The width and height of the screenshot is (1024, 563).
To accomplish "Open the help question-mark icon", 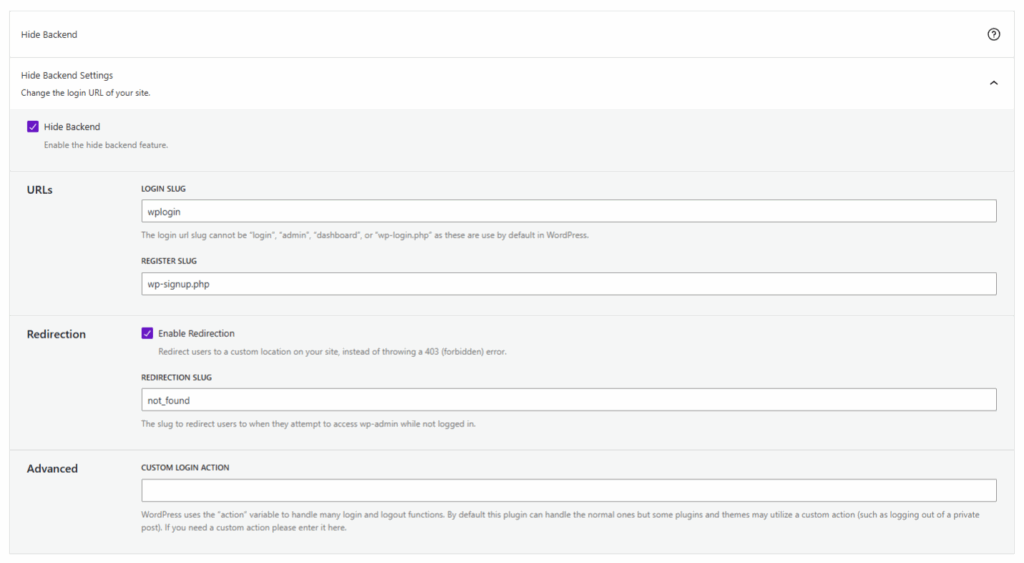I will (993, 34).
